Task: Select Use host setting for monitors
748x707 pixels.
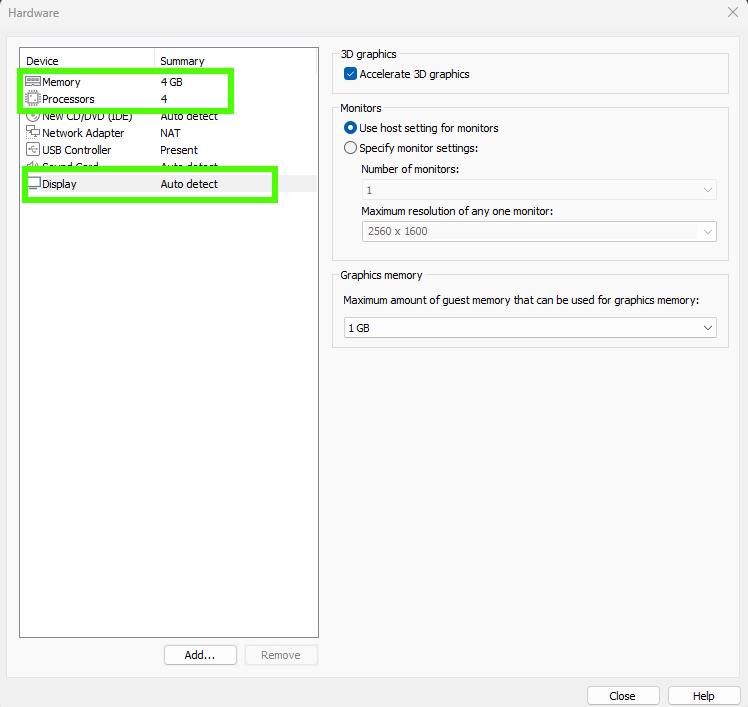Action: 350,128
